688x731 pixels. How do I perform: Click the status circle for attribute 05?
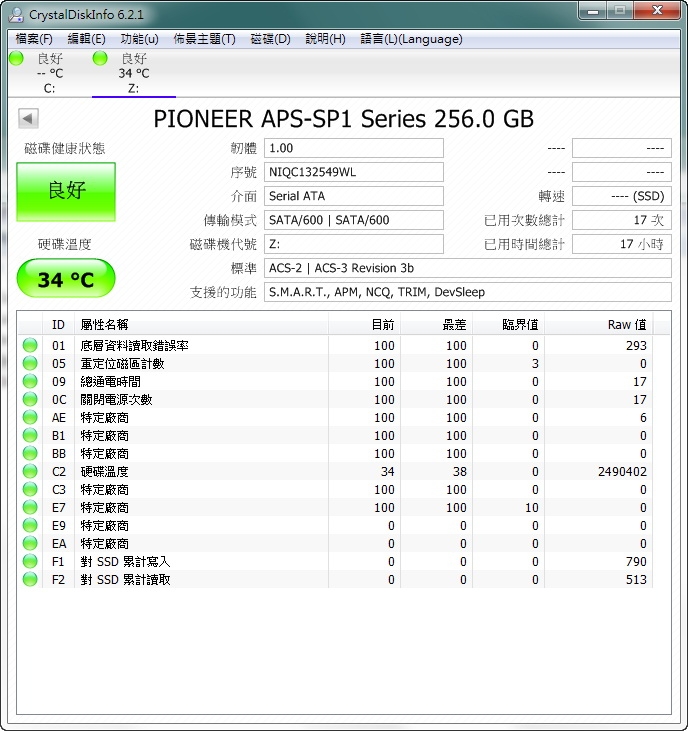(x=30, y=363)
